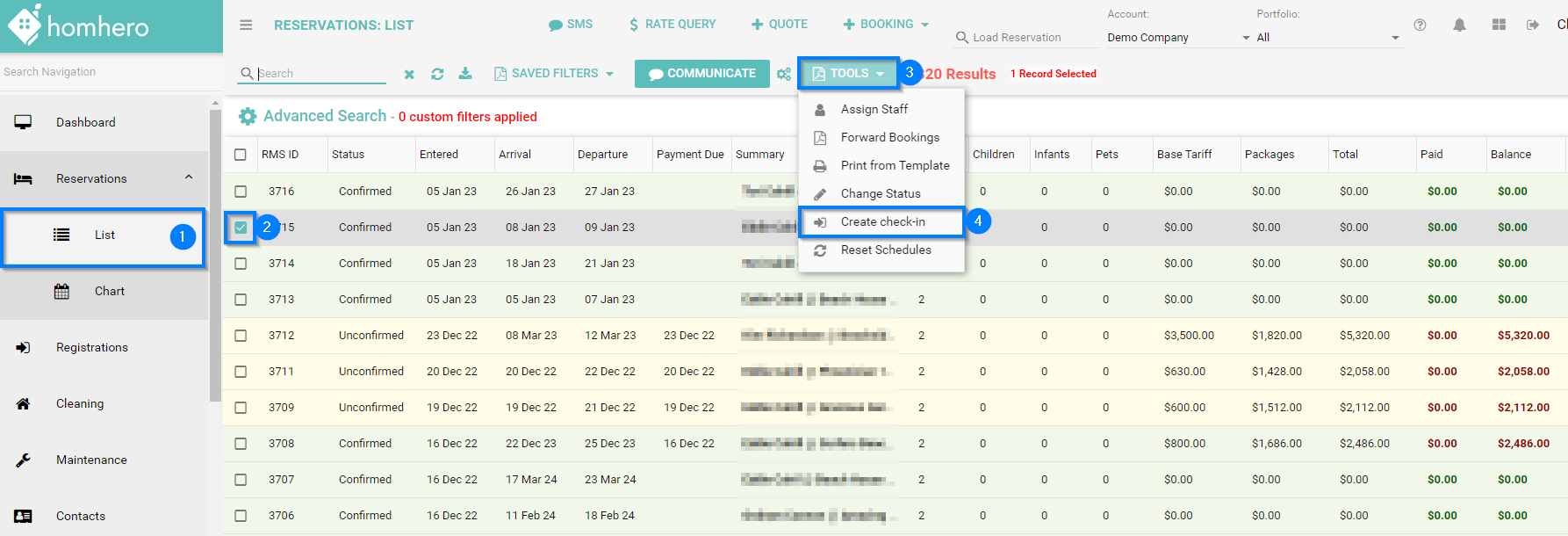Check the box for reservation 3716

pos(241,192)
